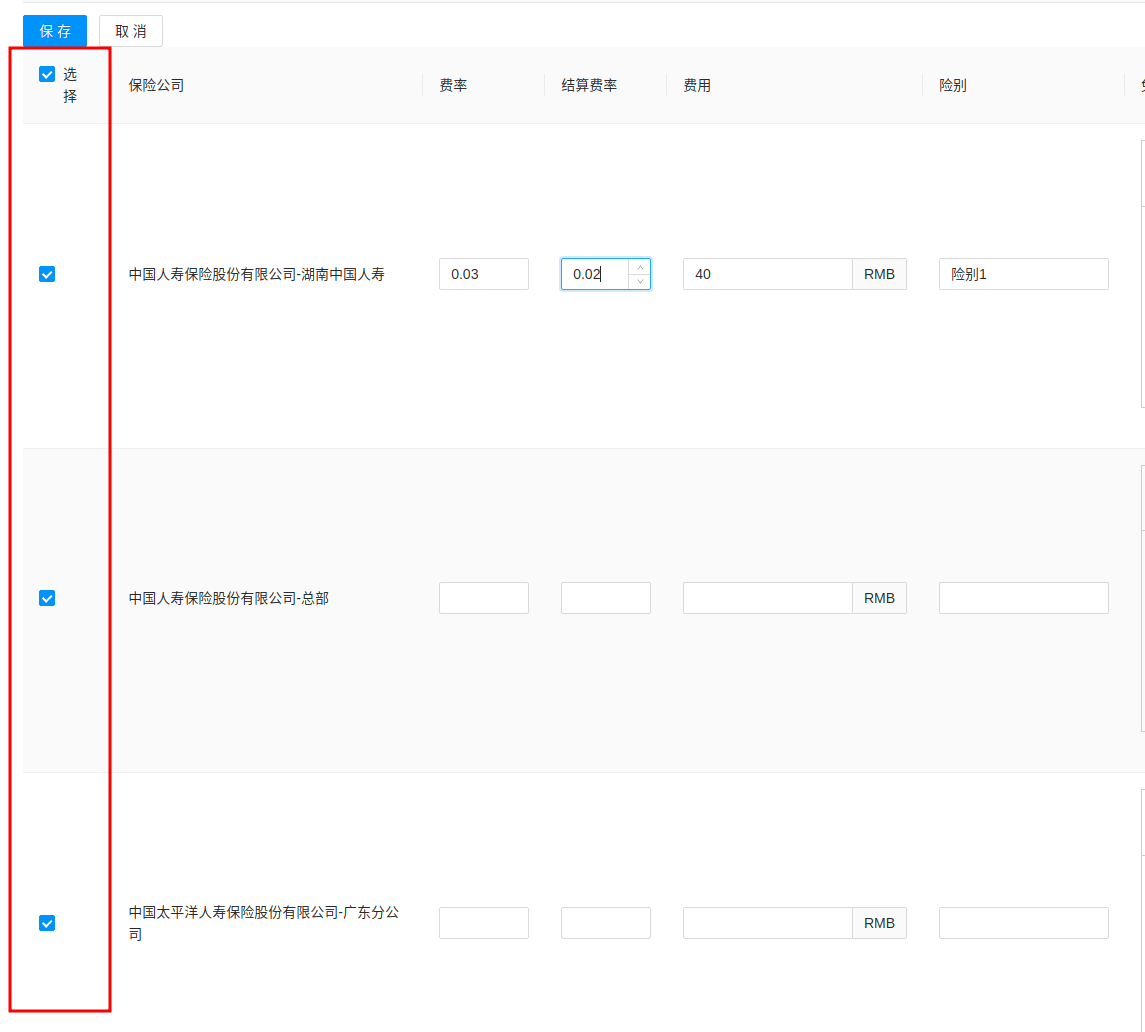Uncheck the 湖南中国人寿 row checkbox
1145x1032 pixels.
[47, 274]
